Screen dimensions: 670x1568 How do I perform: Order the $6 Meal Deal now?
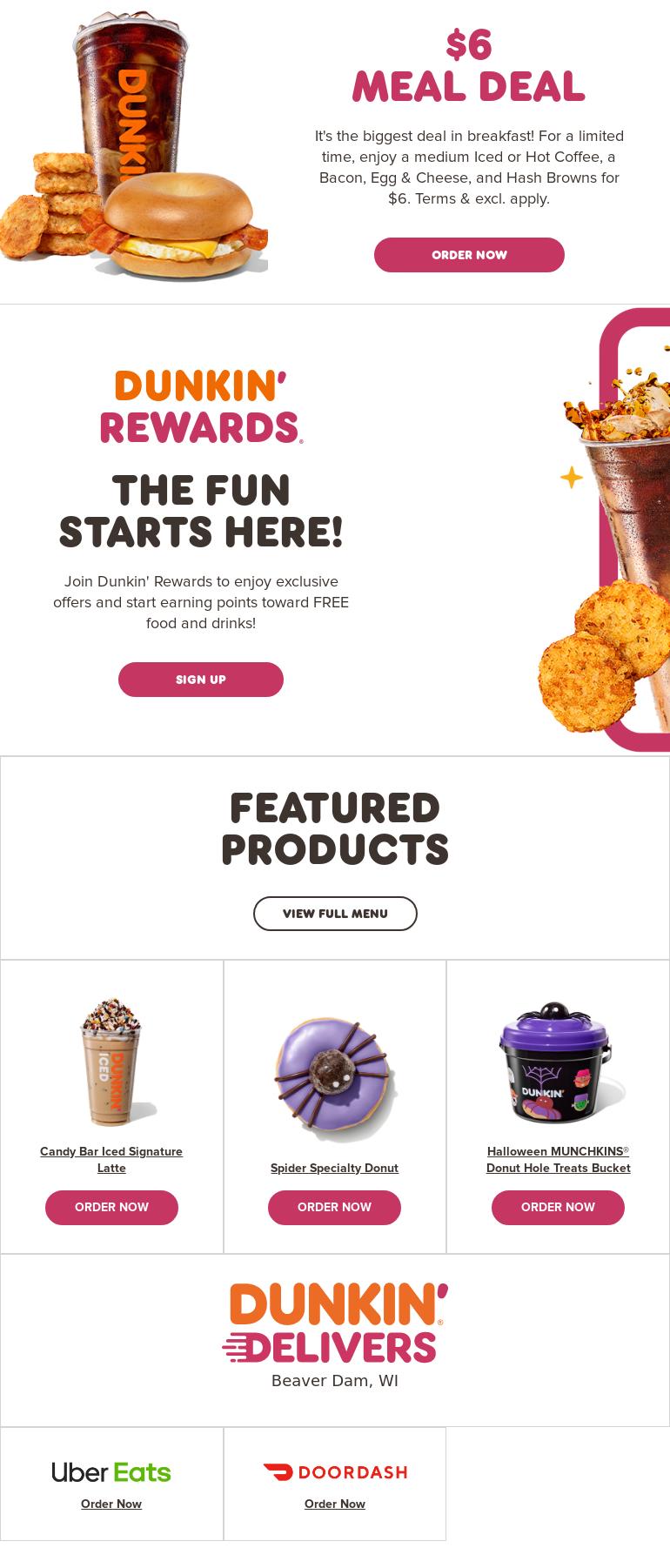(x=469, y=255)
